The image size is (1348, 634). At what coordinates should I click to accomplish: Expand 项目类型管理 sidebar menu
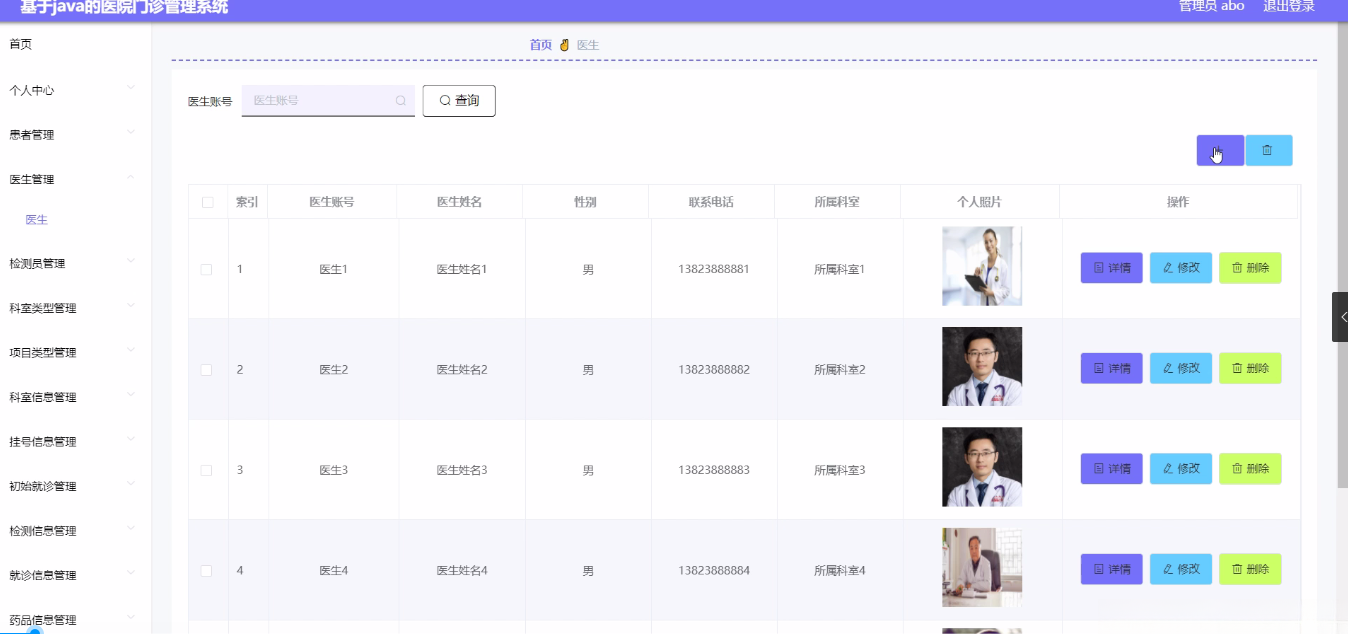click(75, 353)
